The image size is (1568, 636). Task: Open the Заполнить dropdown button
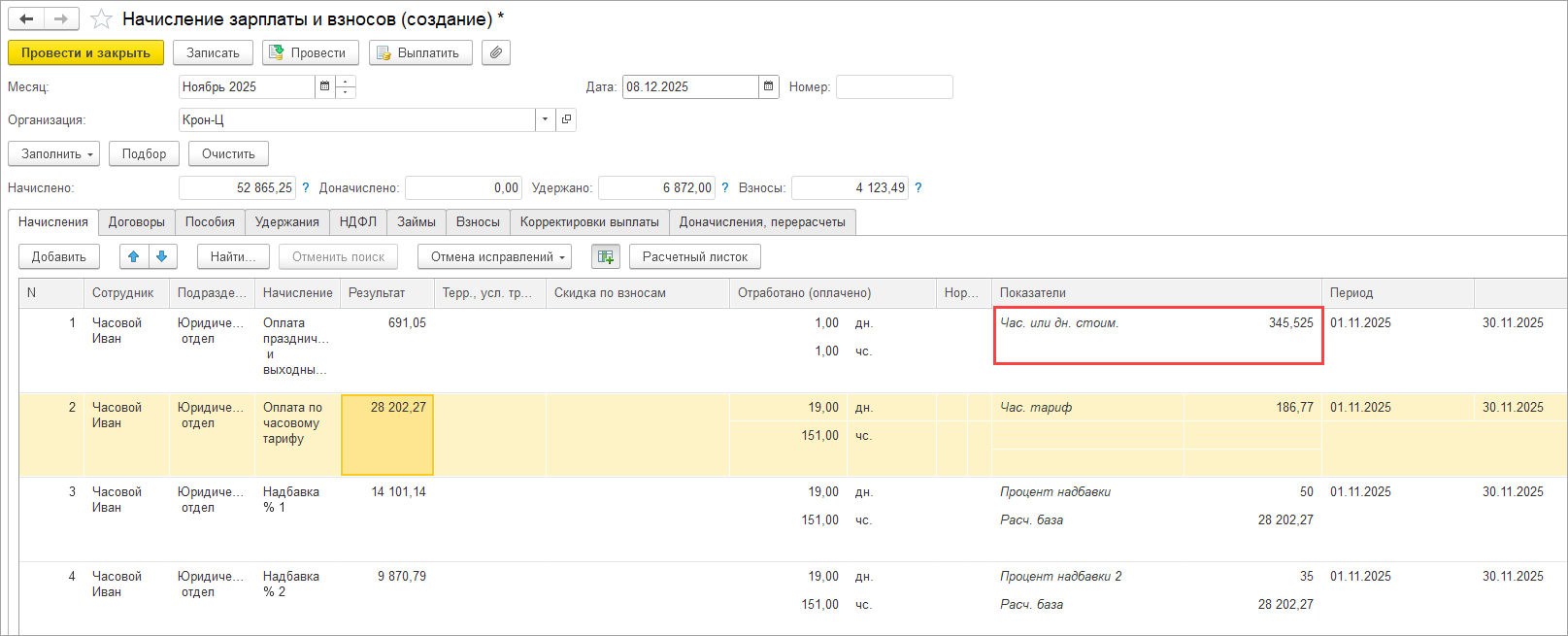point(54,153)
